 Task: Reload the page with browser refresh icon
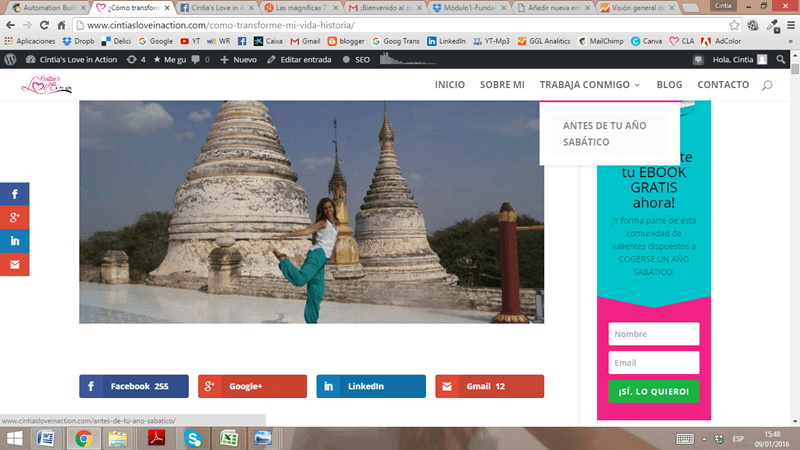tap(47, 25)
